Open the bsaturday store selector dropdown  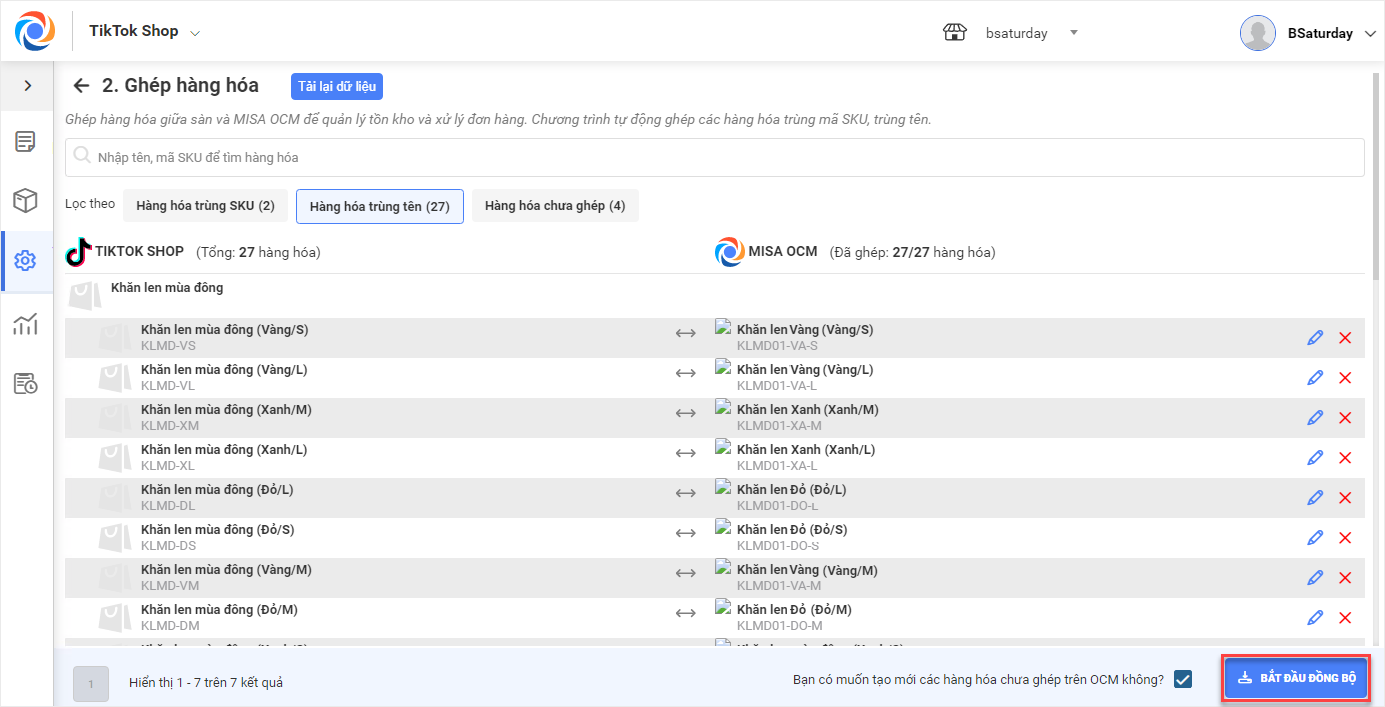(1073, 32)
